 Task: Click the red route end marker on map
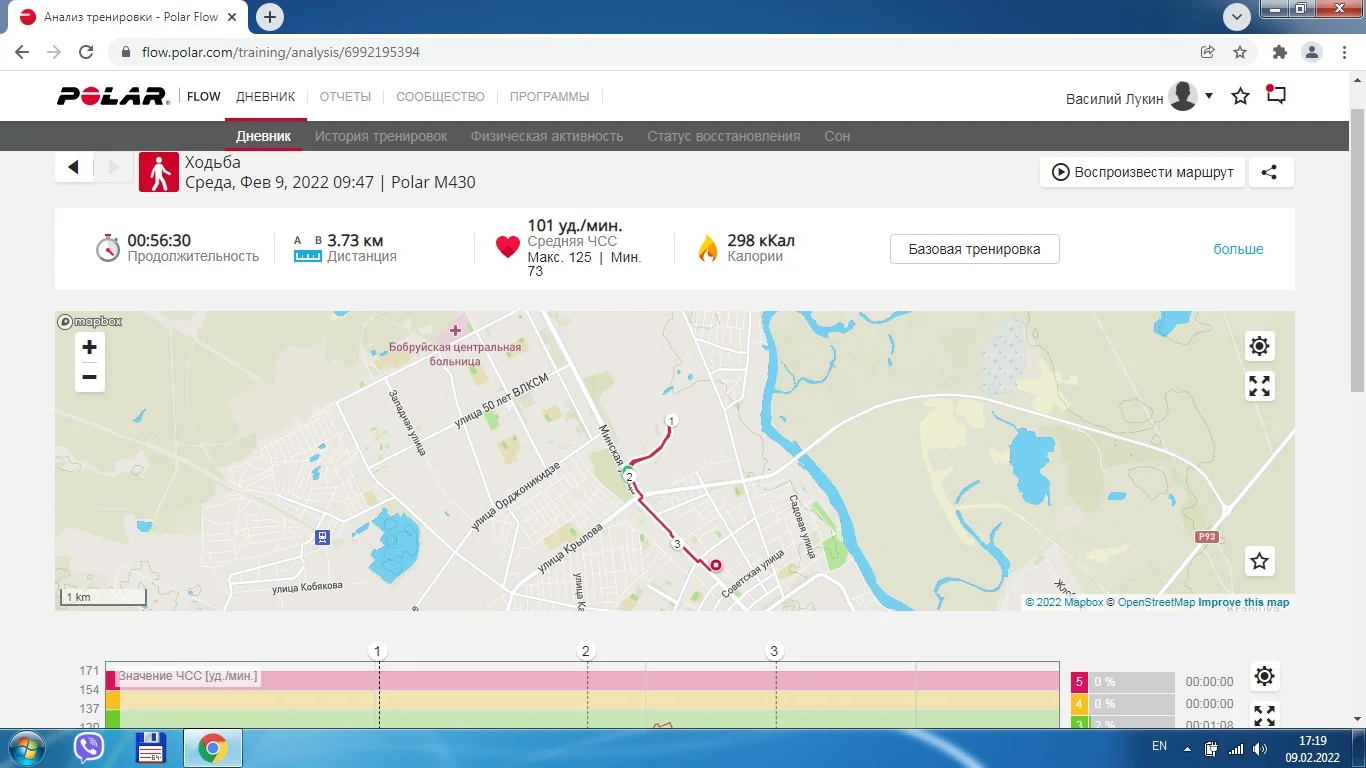(x=716, y=565)
